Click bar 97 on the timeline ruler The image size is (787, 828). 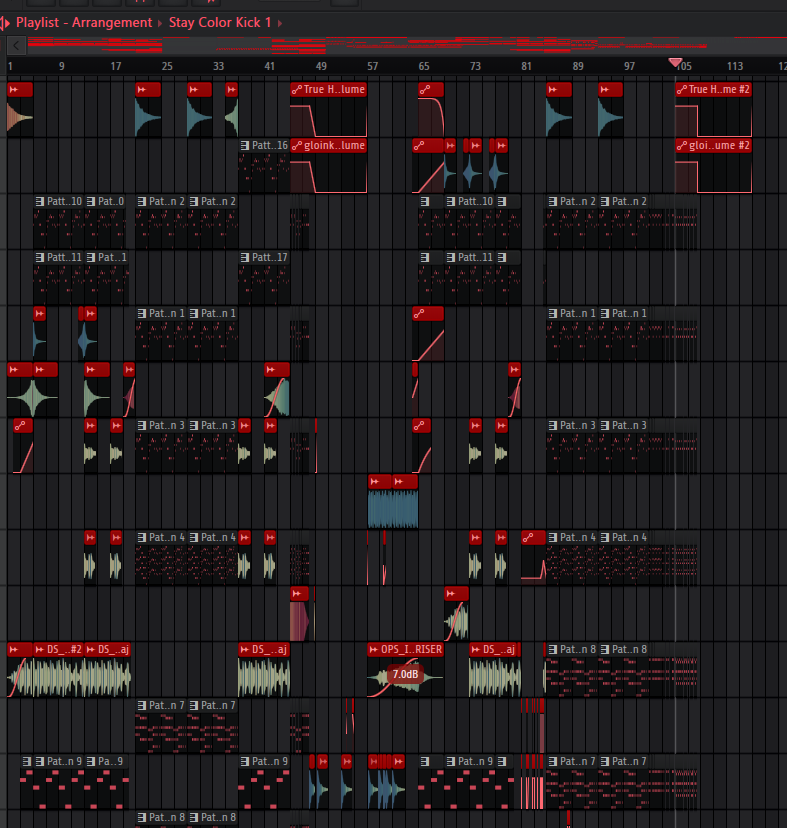(630, 67)
